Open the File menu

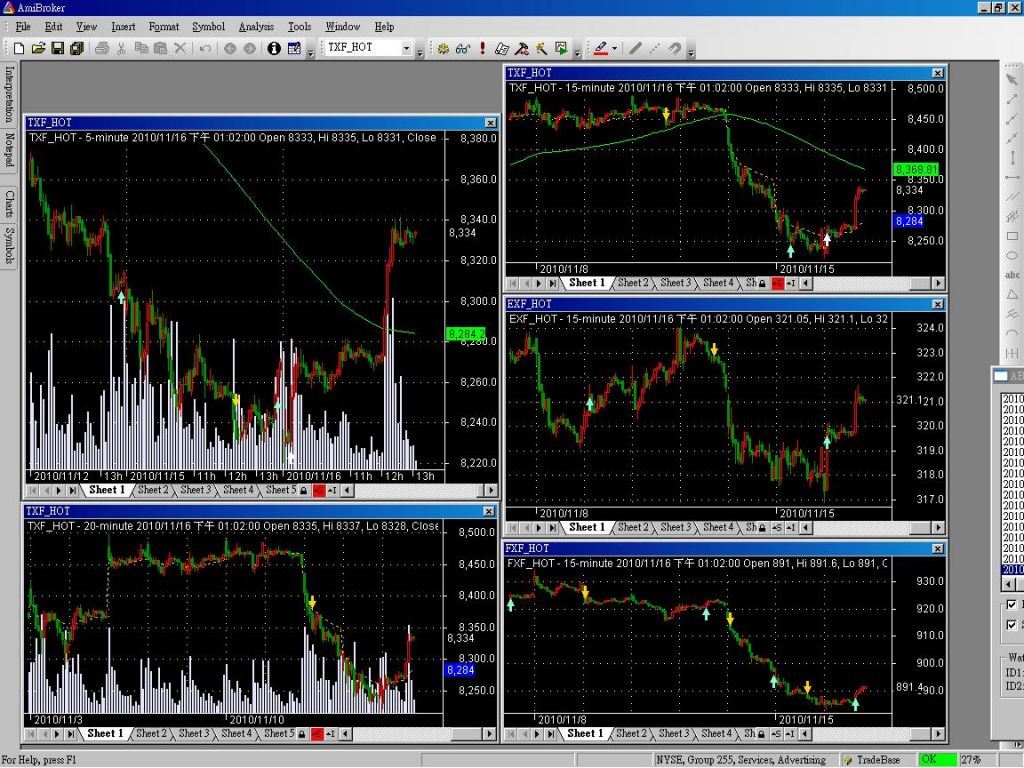click(x=23, y=27)
